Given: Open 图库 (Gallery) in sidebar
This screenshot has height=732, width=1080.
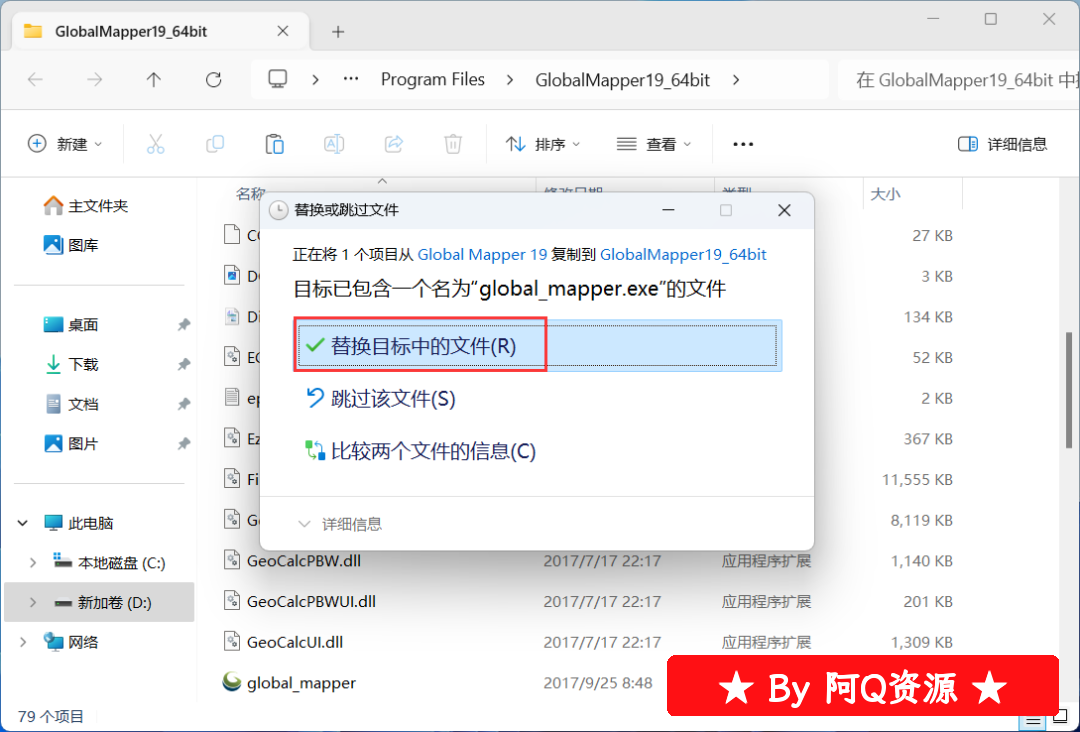Looking at the screenshot, I should [71, 245].
